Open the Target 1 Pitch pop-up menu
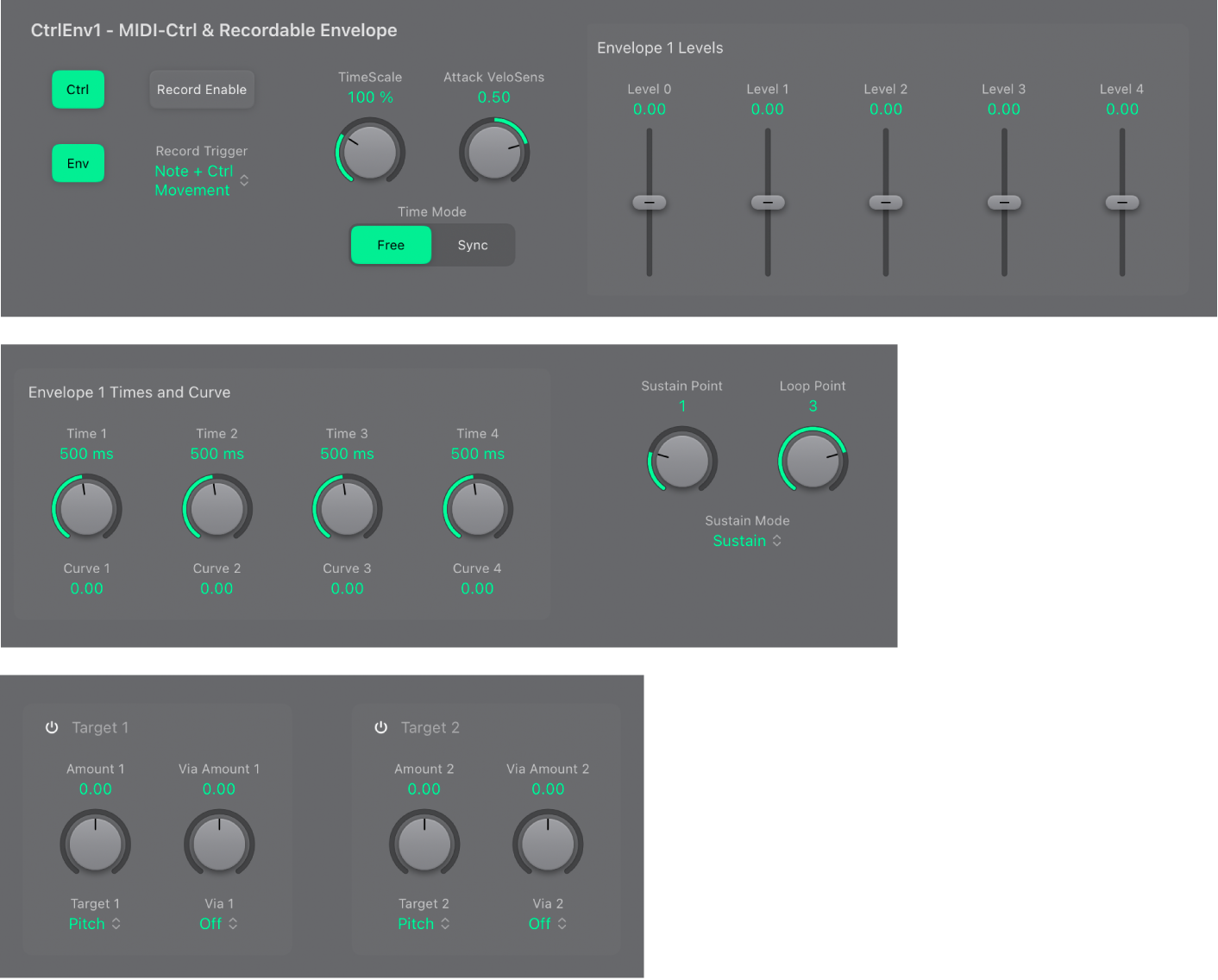Screen dimensions: 1218x980 pos(95,924)
